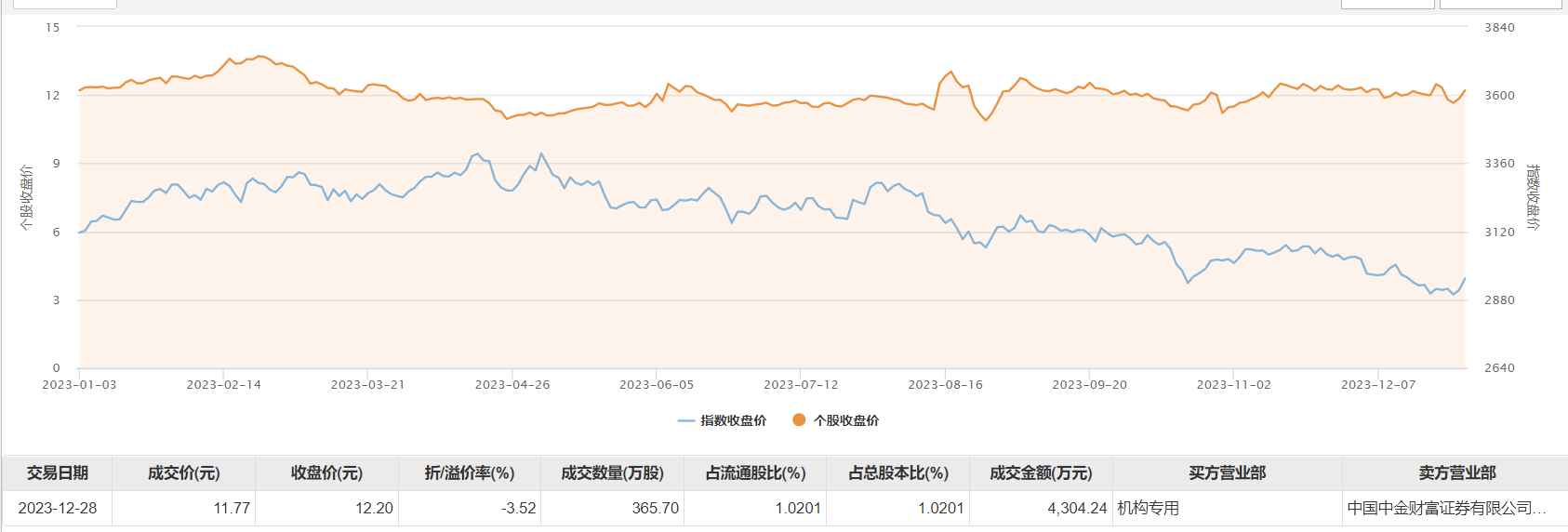Open the 机构专用 buyer entry
This screenshot has width=1568, height=532.
pyautogui.click(x=1149, y=508)
